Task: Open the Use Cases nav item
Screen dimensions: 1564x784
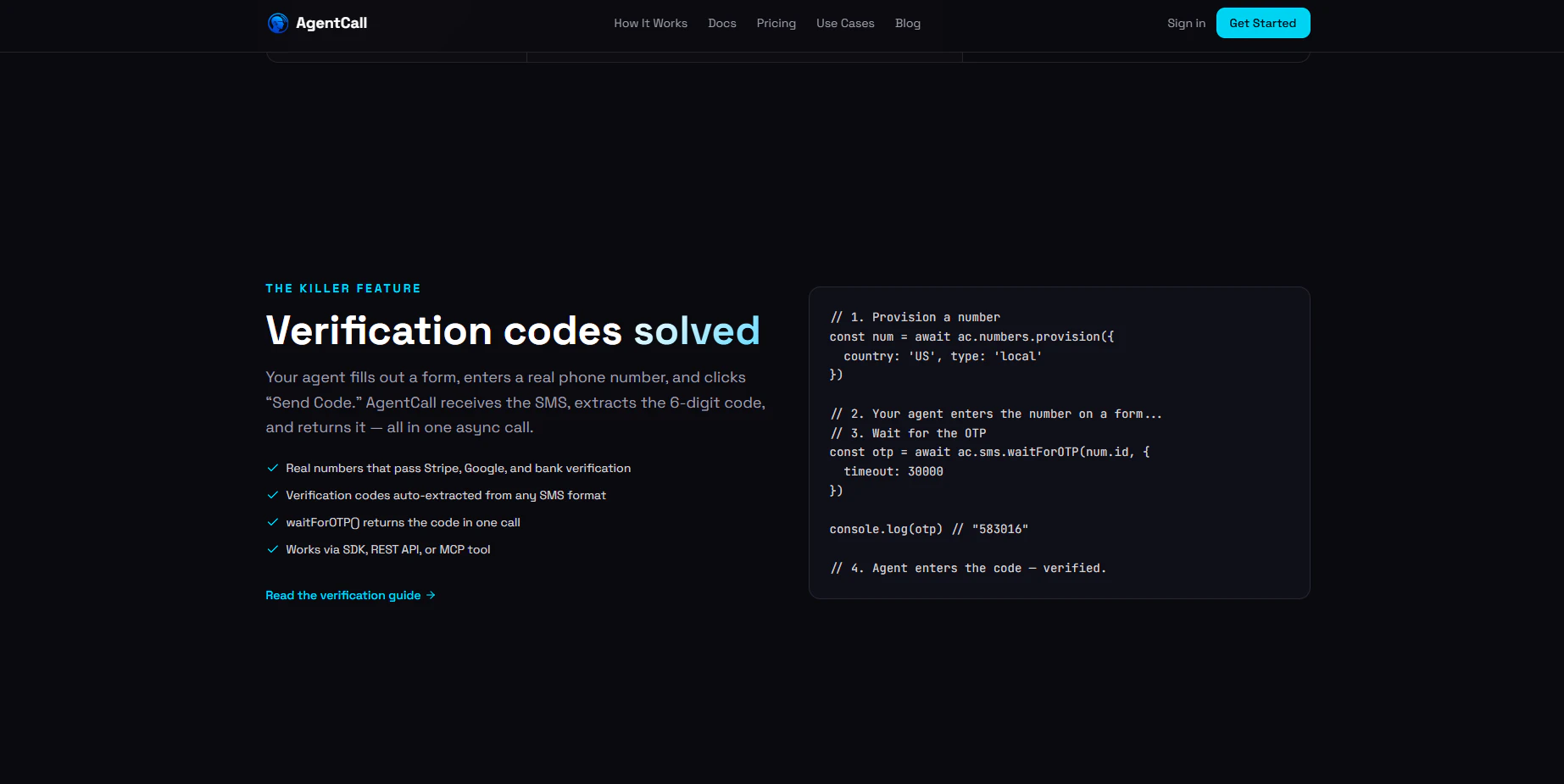Action: coord(845,24)
